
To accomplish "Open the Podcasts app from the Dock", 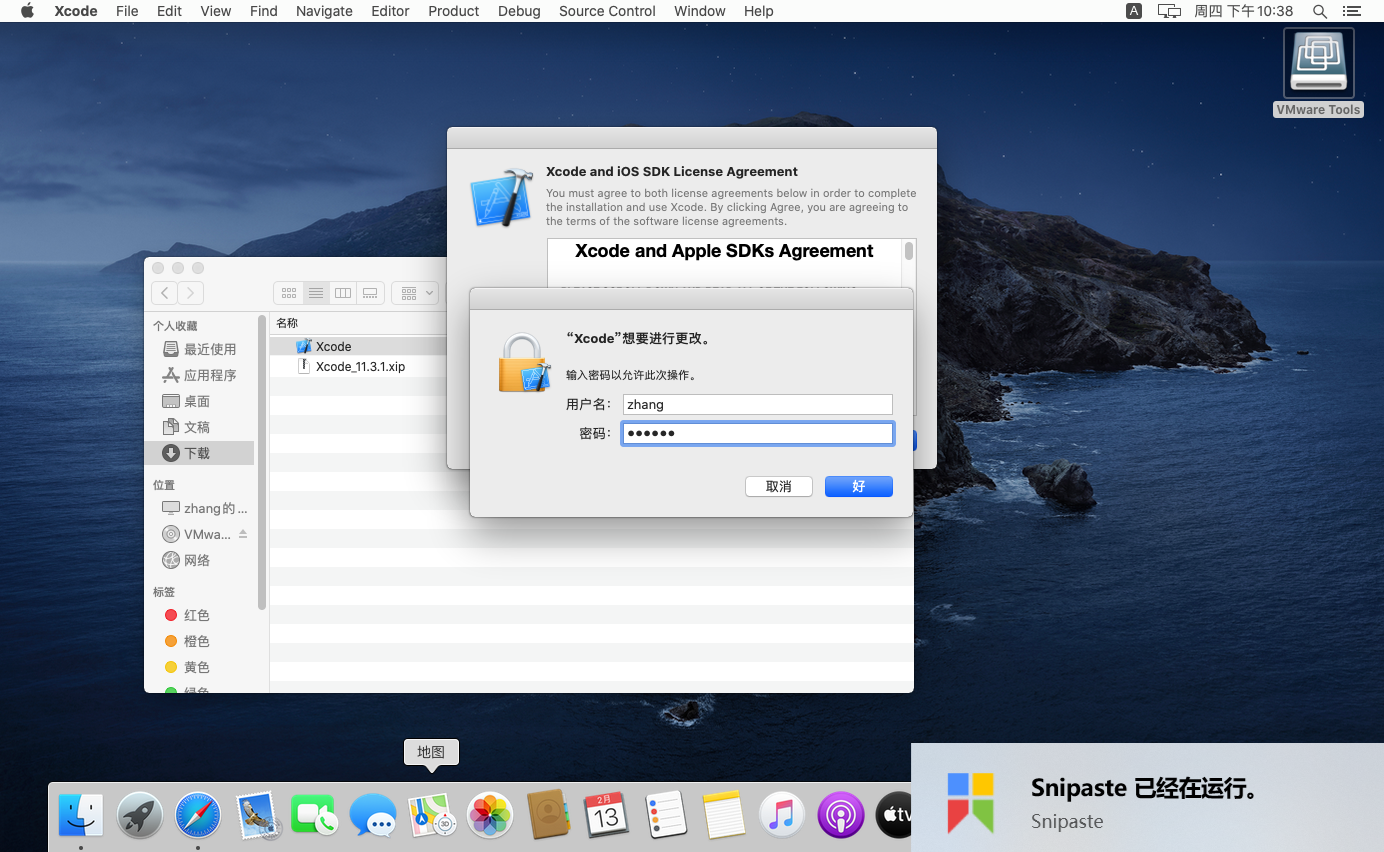I will tap(840, 815).
